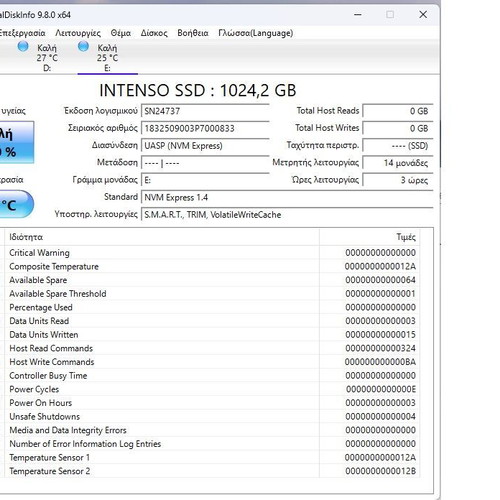Click the drive letter field E:
500x500 pixels.
(205, 180)
